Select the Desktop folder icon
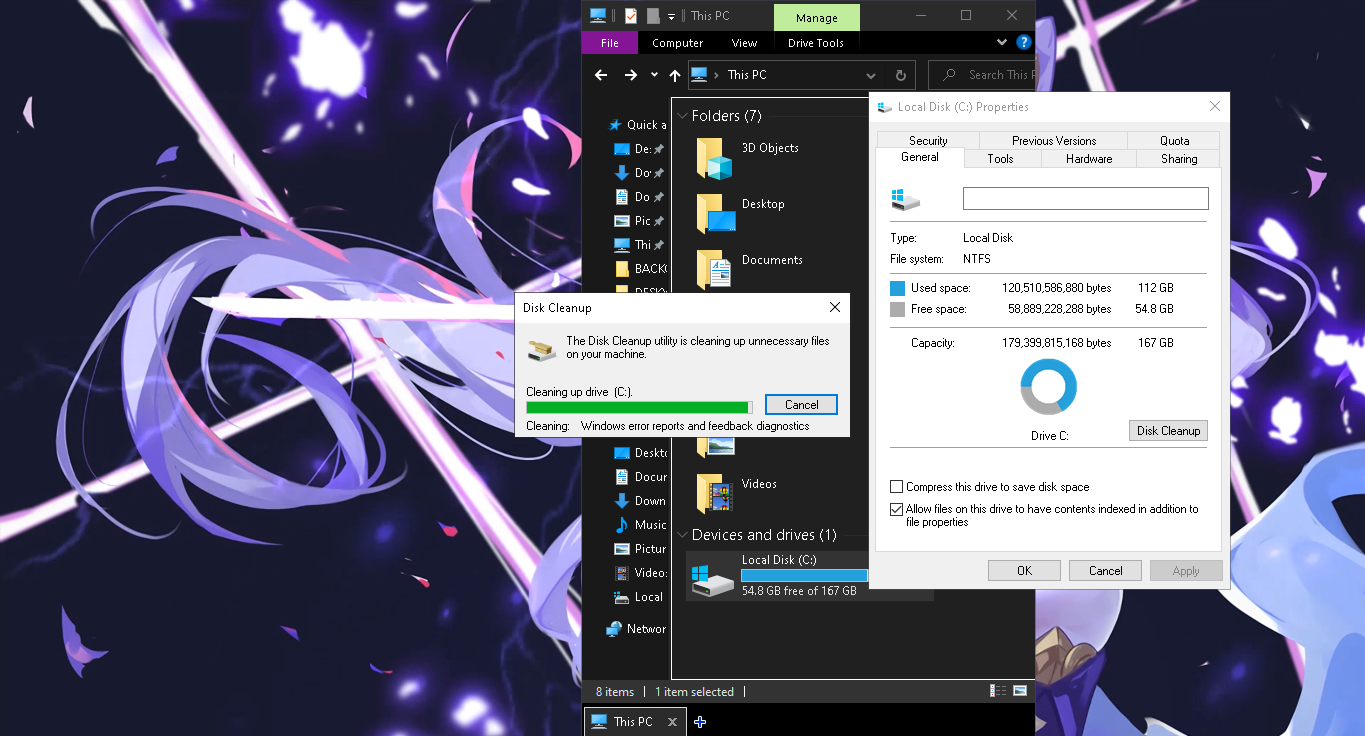The height and width of the screenshot is (736, 1365). [x=715, y=214]
